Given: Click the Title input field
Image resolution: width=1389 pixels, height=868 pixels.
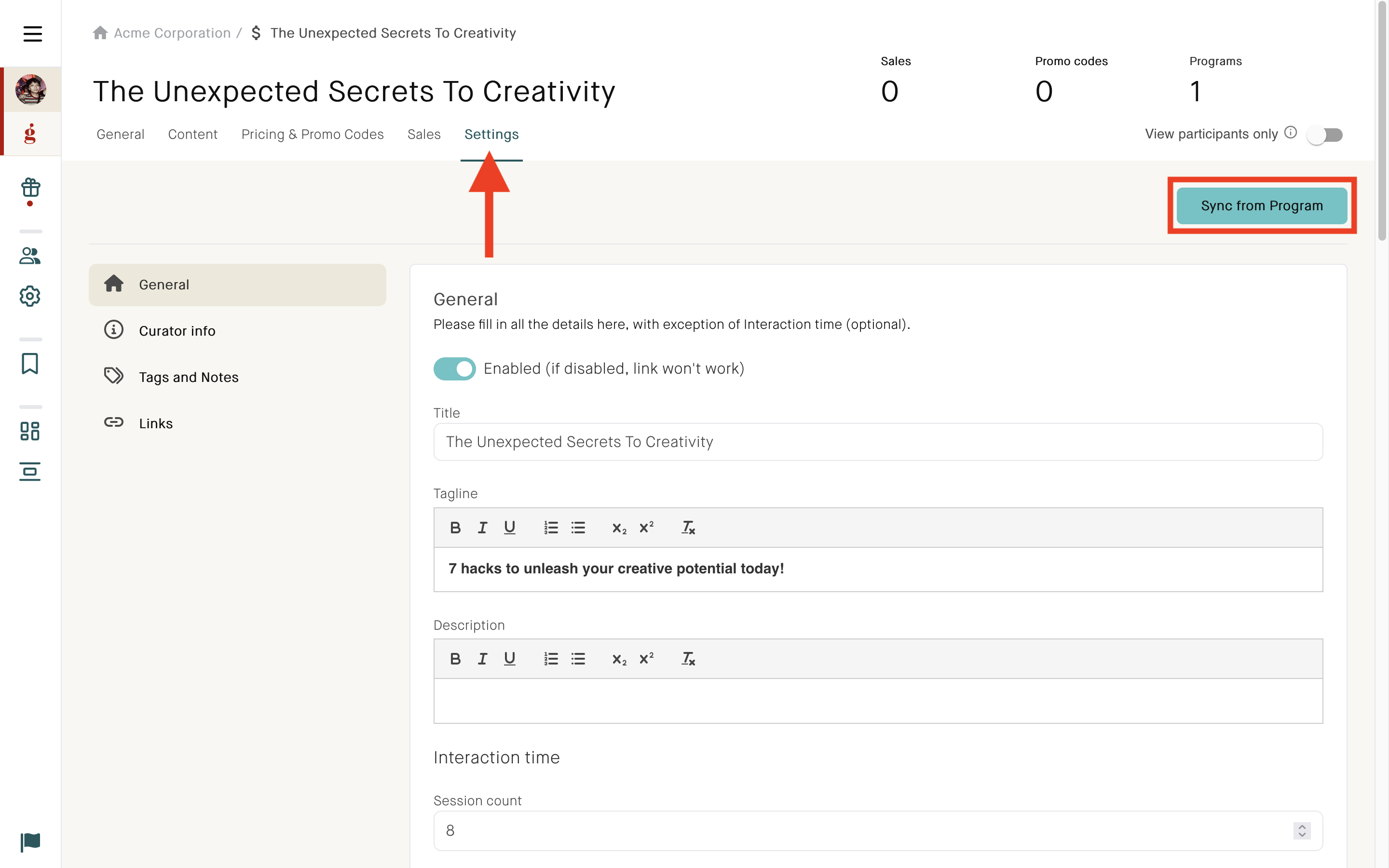Looking at the screenshot, I should tap(878, 441).
